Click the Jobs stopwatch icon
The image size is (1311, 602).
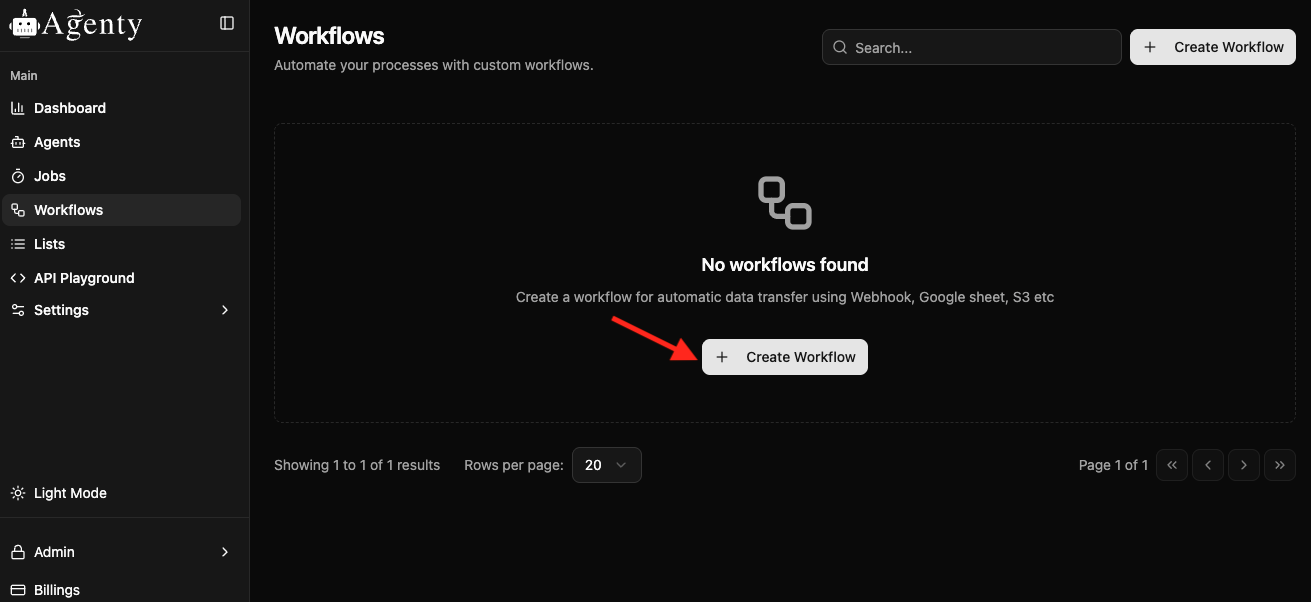pyautogui.click(x=18, y=176)
